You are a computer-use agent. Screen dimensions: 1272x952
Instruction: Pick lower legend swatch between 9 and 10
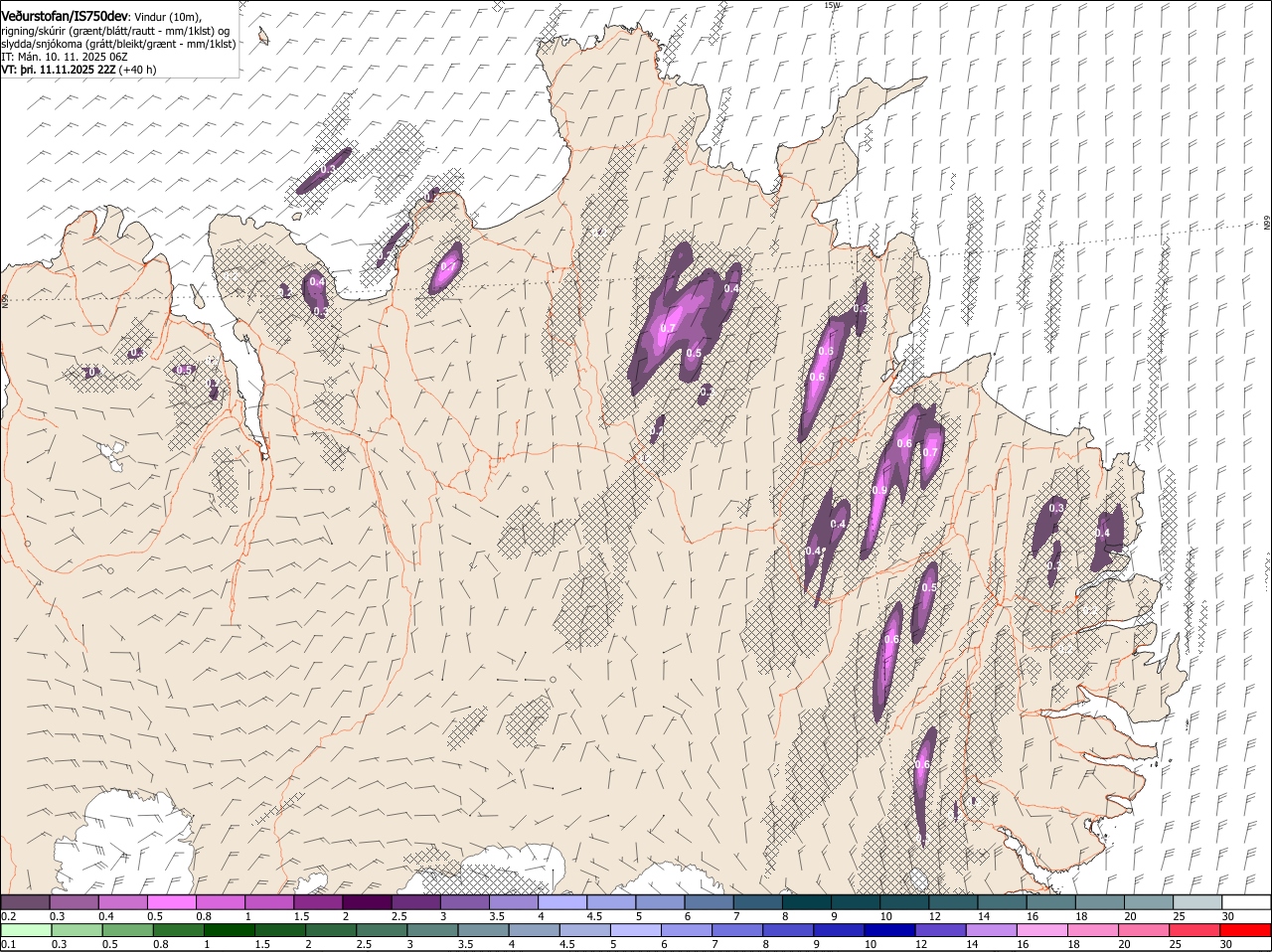point(839,930)
